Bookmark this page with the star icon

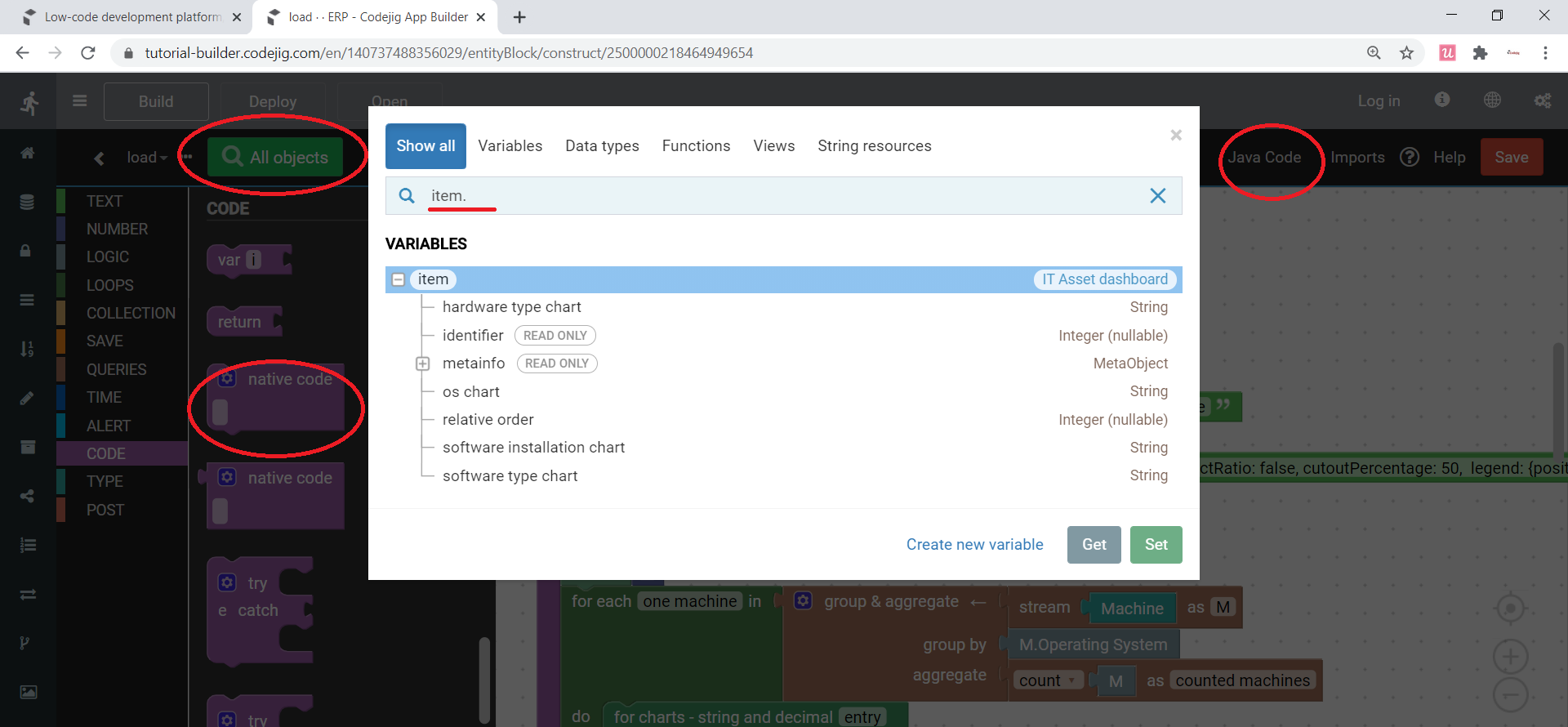click(x=1406, y=53)
